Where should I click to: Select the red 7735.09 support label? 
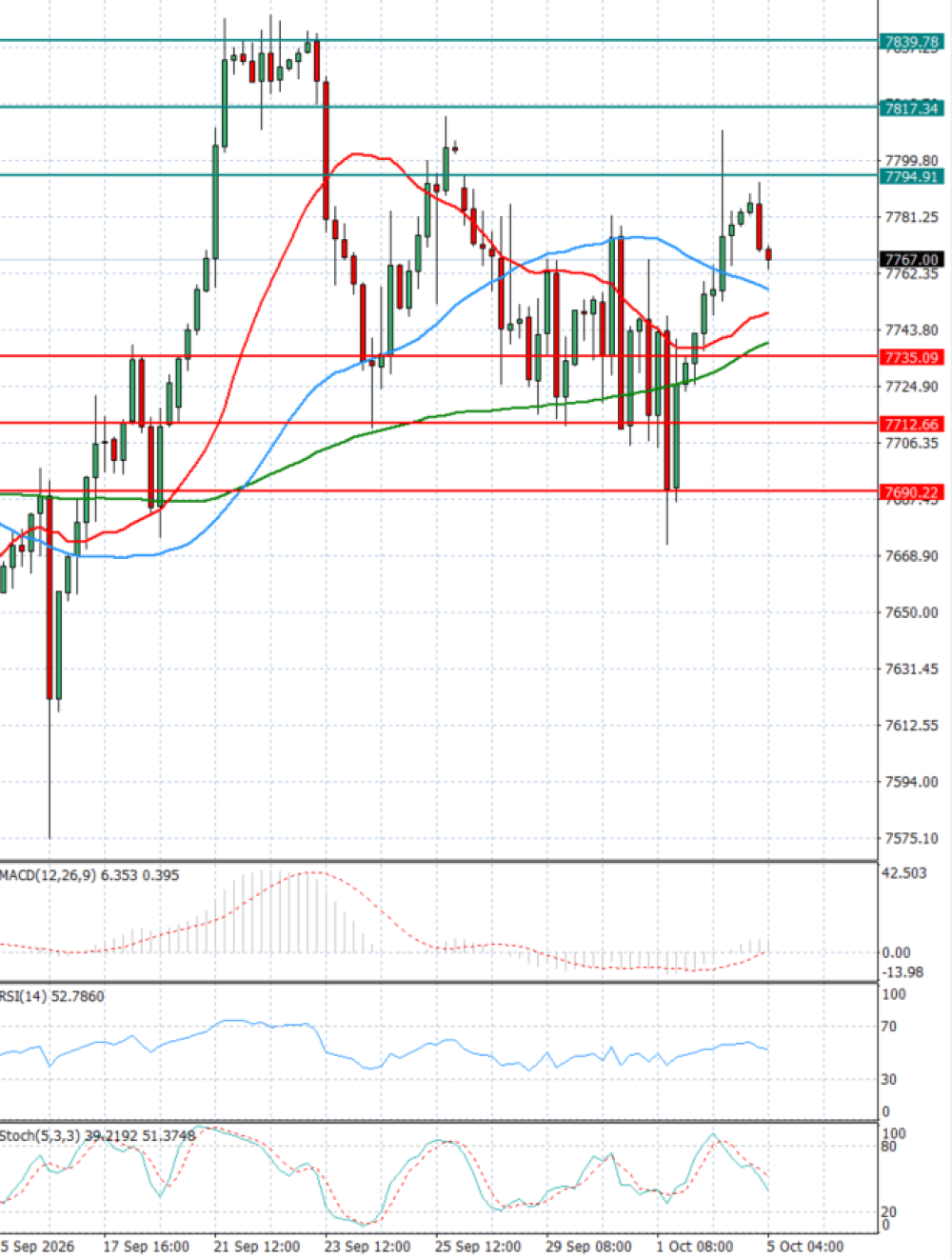click(x=912, y=357)
